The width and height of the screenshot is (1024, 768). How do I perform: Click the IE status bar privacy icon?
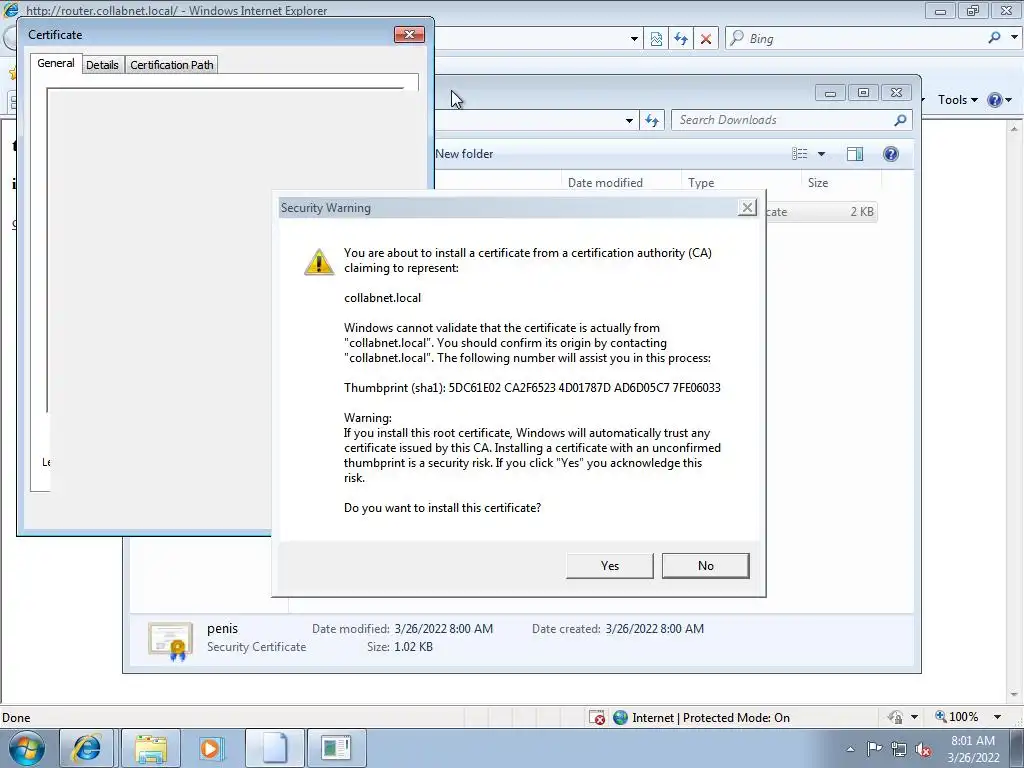[x=895, y=717]
